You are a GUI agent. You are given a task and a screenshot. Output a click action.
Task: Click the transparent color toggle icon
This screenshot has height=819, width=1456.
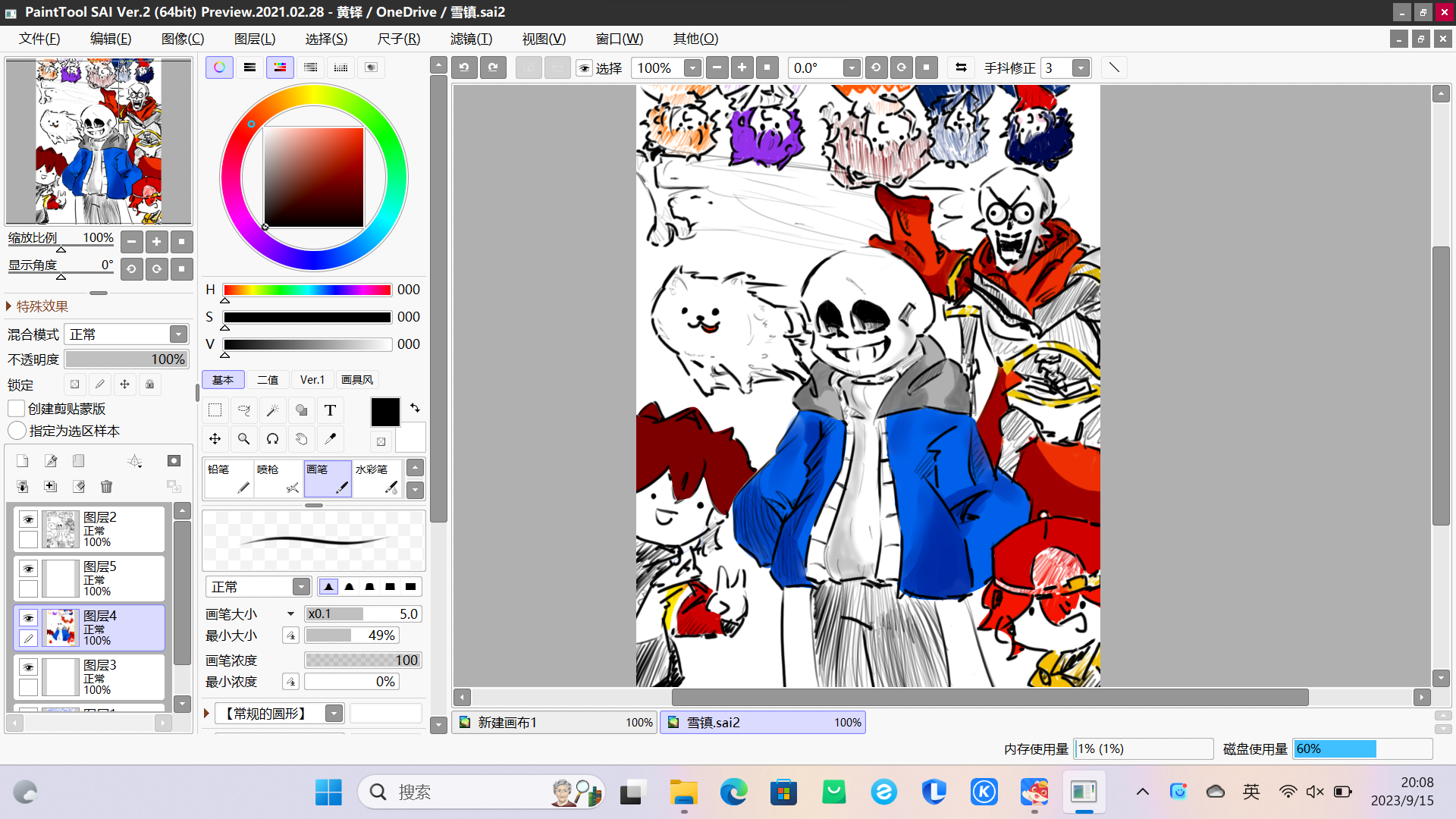381,441
